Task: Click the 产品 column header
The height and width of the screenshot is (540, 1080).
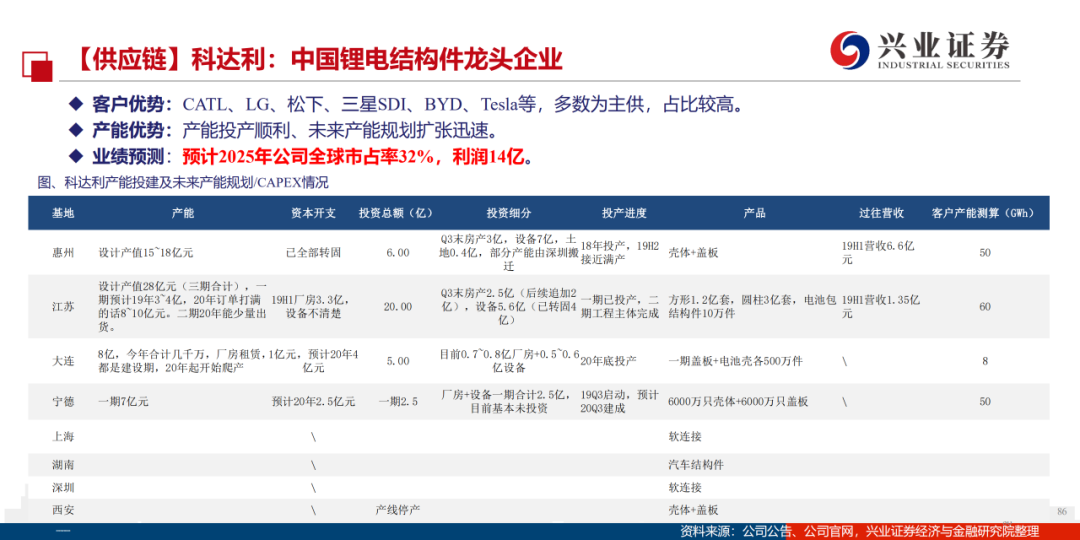Action: [755, 214]
